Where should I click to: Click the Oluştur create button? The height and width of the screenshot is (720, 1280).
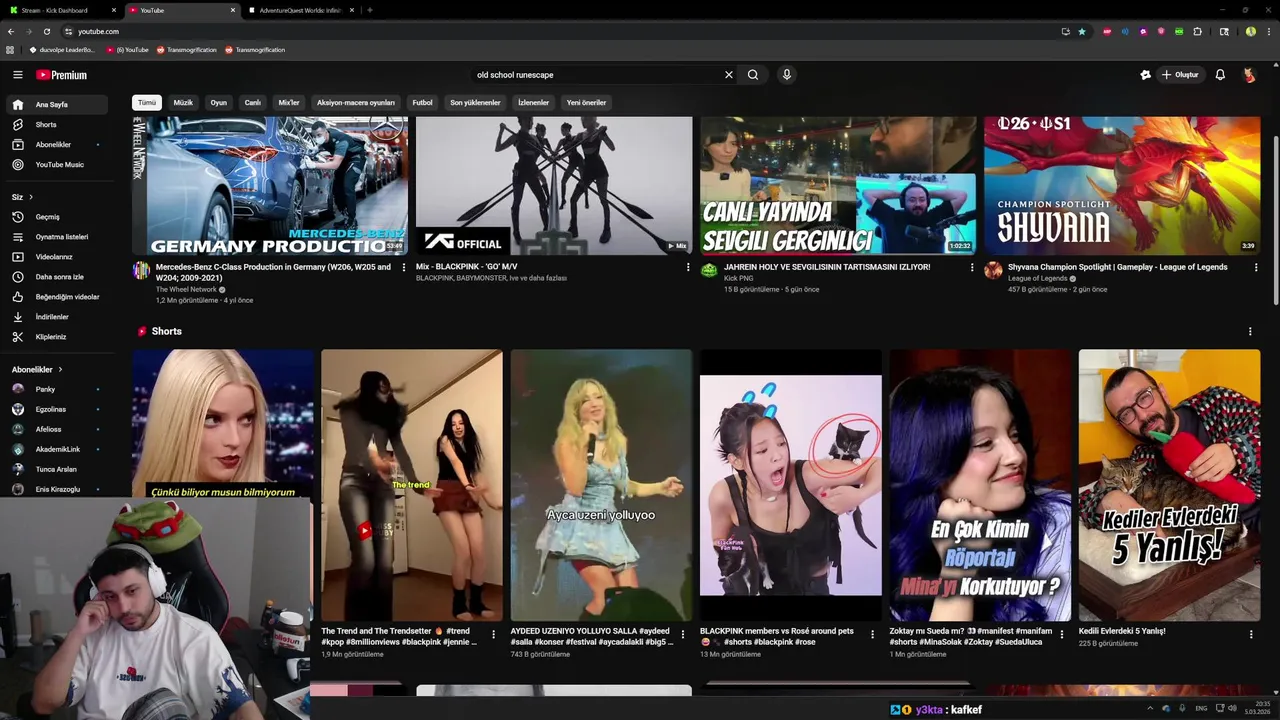[1180, 75]
